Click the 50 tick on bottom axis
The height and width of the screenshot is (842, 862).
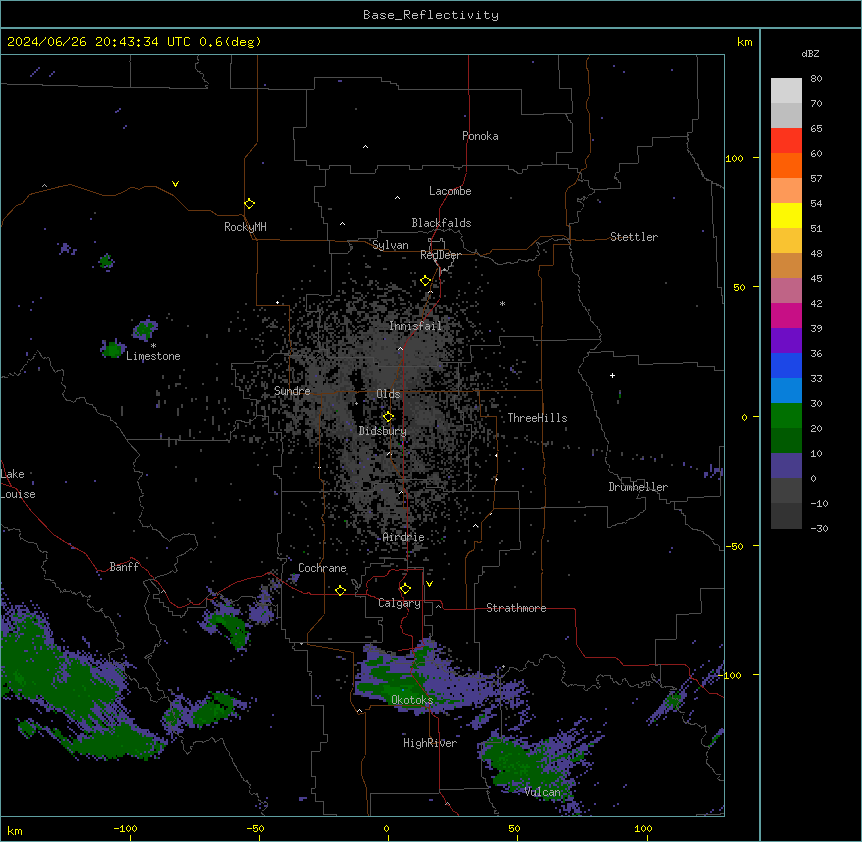[x=514, y=828]
